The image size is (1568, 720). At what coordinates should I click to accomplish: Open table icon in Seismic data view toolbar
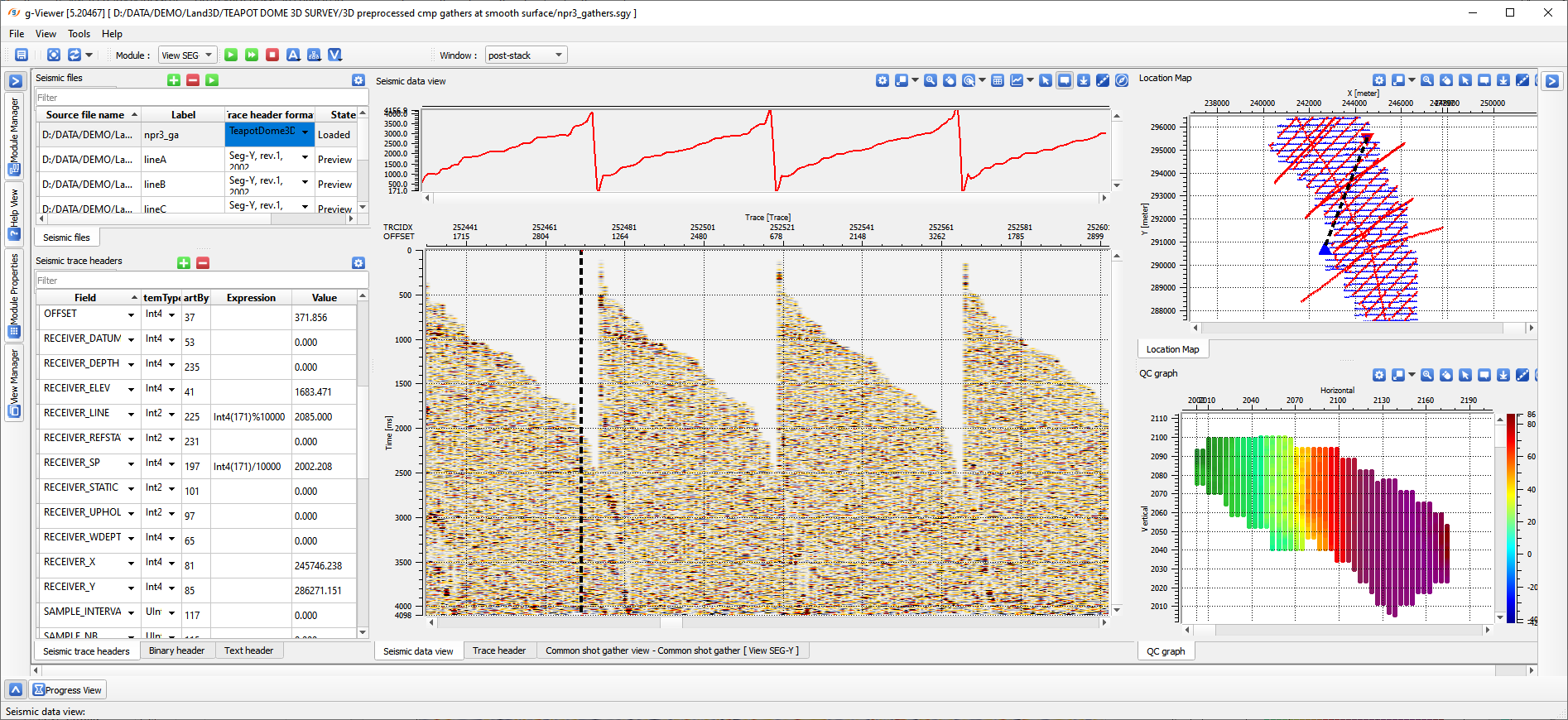click(998, 80)
